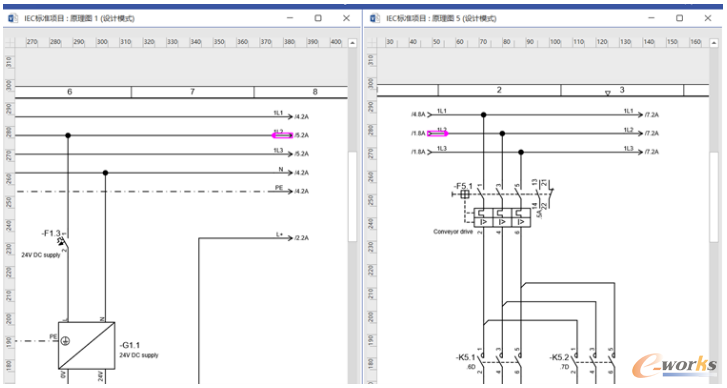Select column 7 header in left schematic
This screenshot has width=727, height=388.
pyautogui.click(x=192, y=92)
